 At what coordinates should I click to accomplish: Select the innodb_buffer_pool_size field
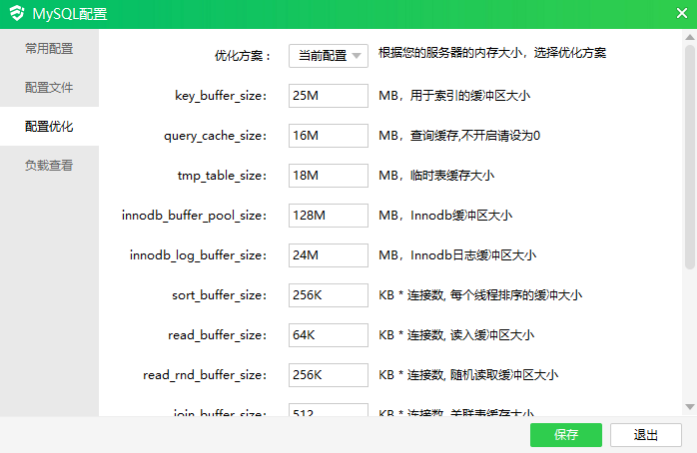pyautogui.click(x=328, y=215)
